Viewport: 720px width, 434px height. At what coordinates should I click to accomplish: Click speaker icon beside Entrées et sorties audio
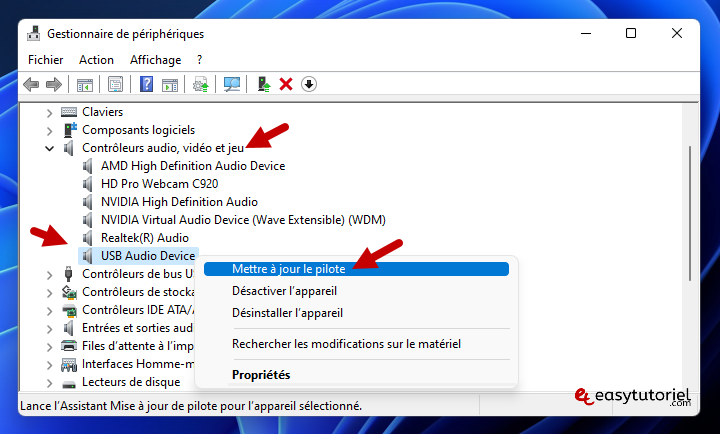[x=68, y=328]
